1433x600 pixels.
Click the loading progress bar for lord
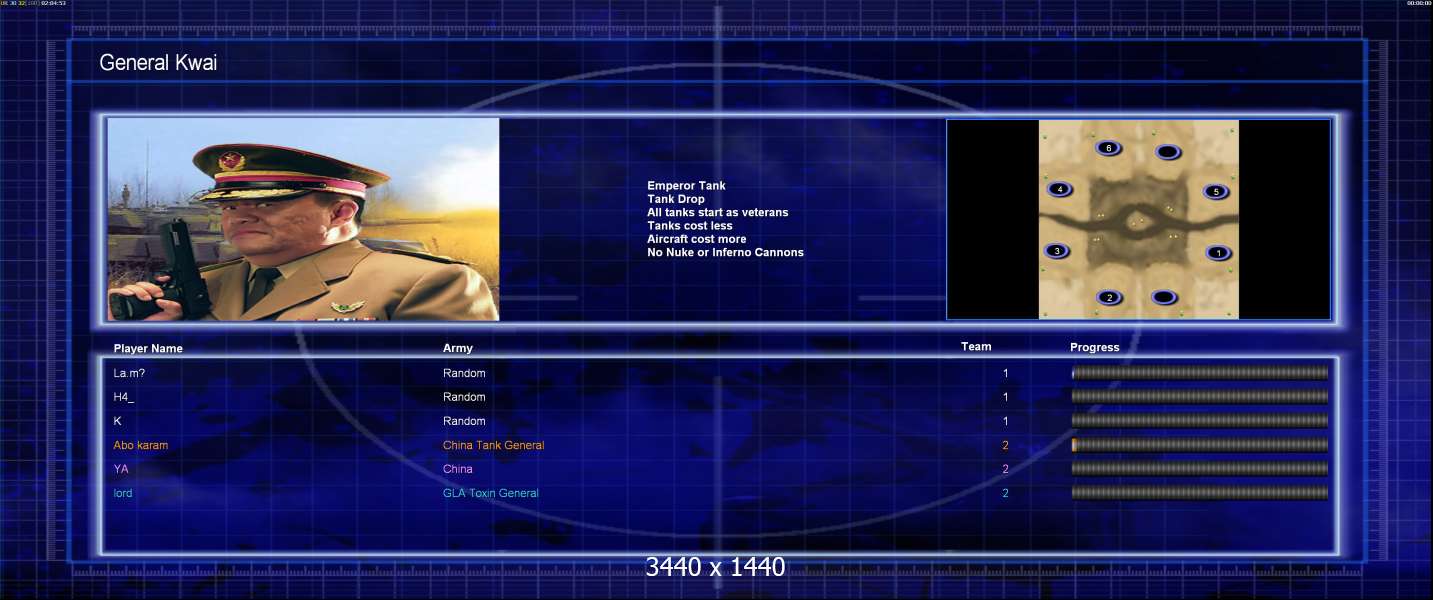tap(1200, 493)
